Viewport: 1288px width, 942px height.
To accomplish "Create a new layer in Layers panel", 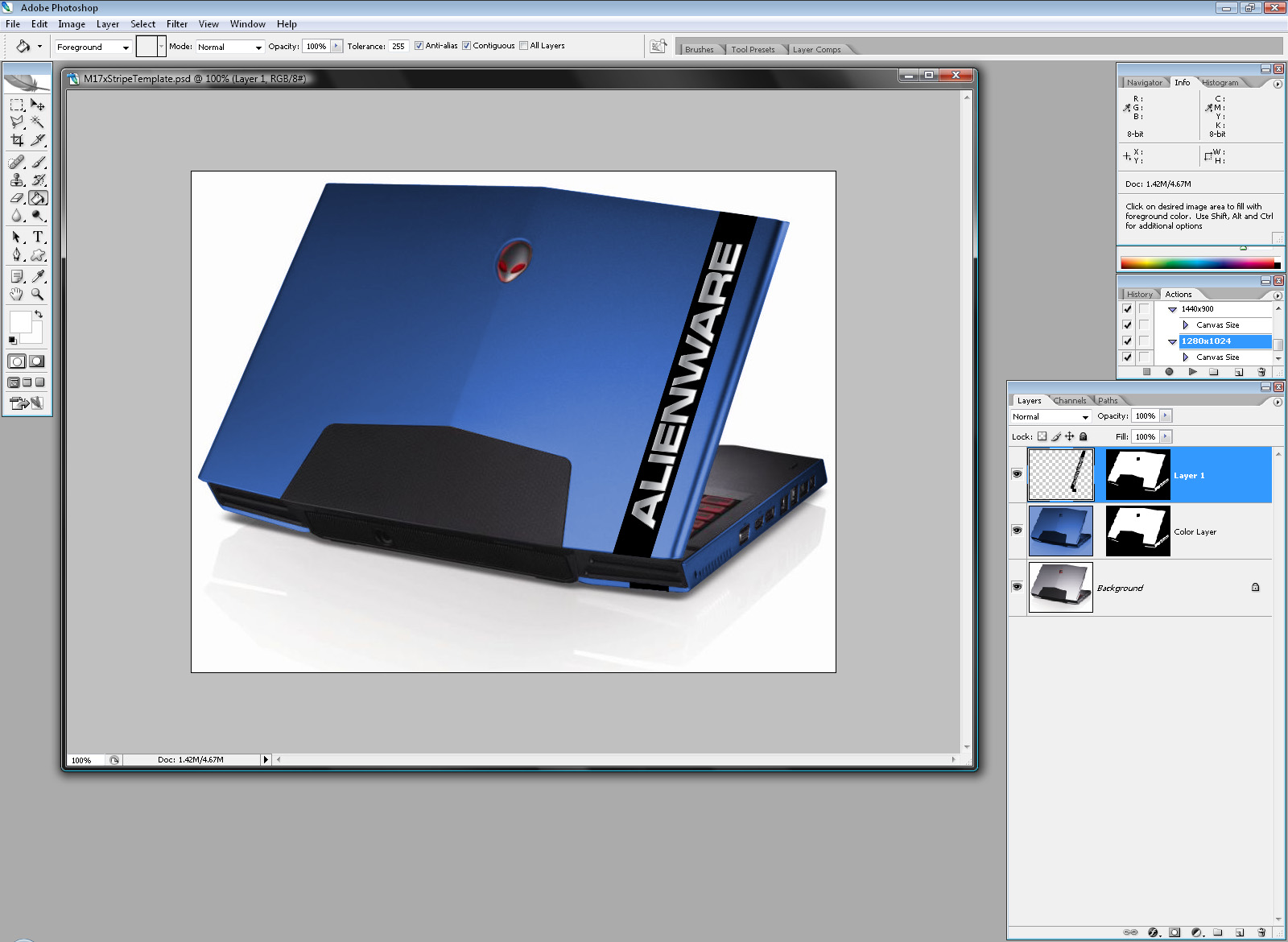I will [x=1240, y=932].
